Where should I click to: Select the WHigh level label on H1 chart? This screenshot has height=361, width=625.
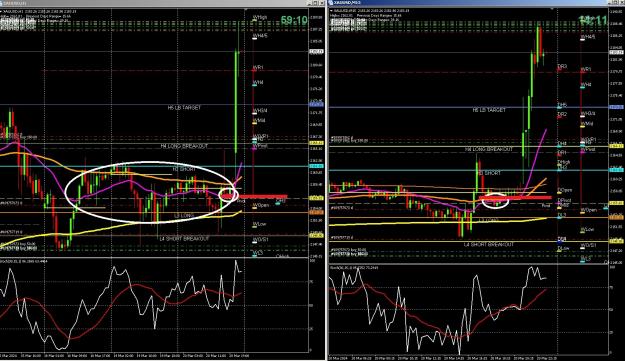point(259,18)
